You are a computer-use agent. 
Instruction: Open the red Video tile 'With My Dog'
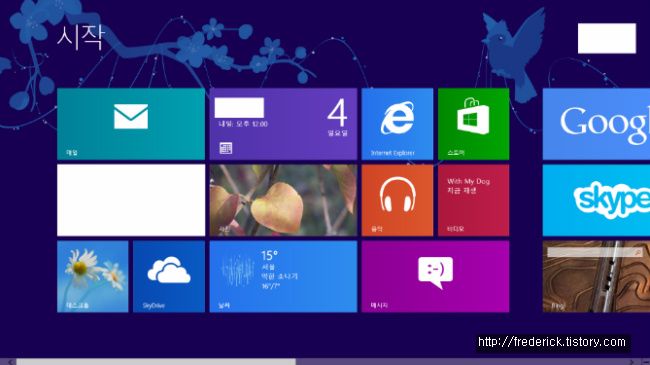point(473,200)
